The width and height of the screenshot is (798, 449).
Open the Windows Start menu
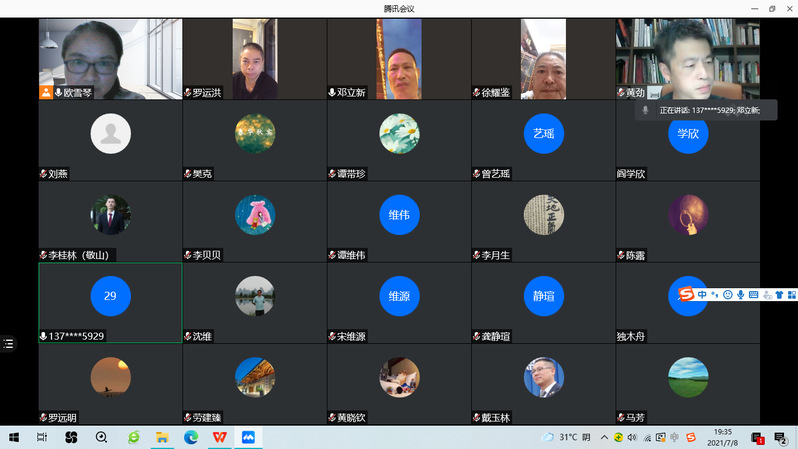(14, 437)
